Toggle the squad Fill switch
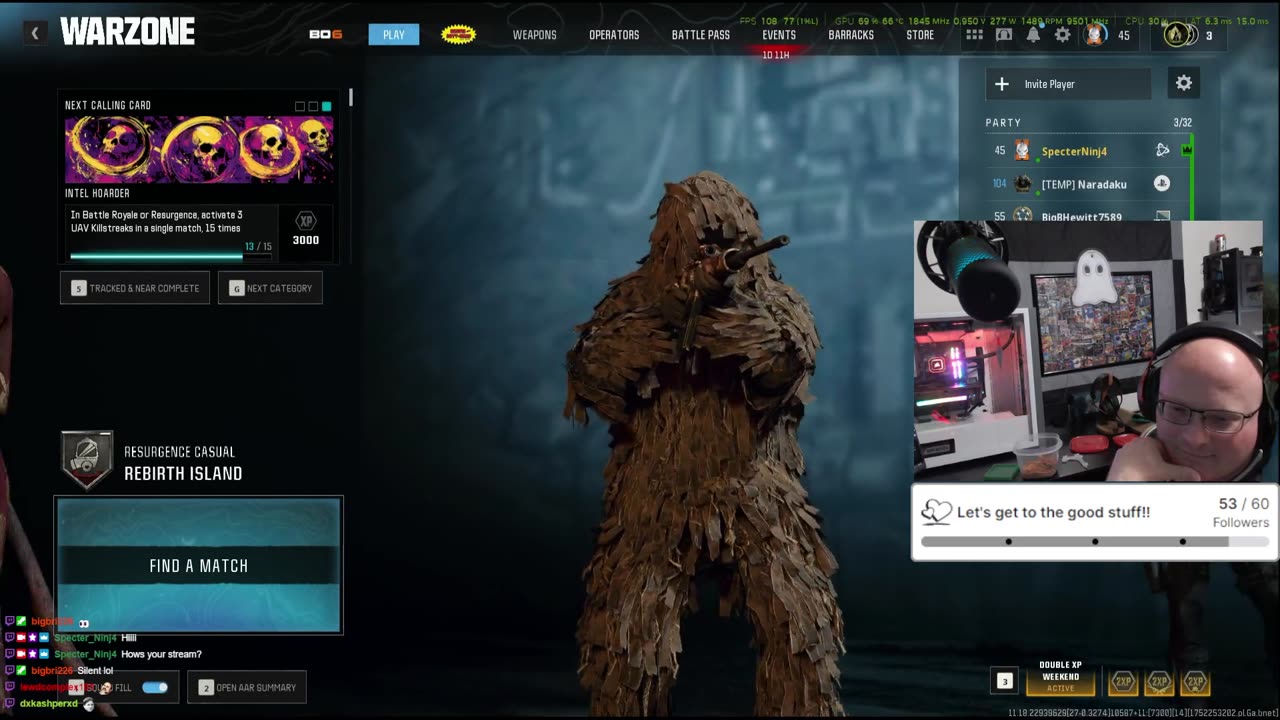This screenshot has height=720, width=1280. point(155,687)
